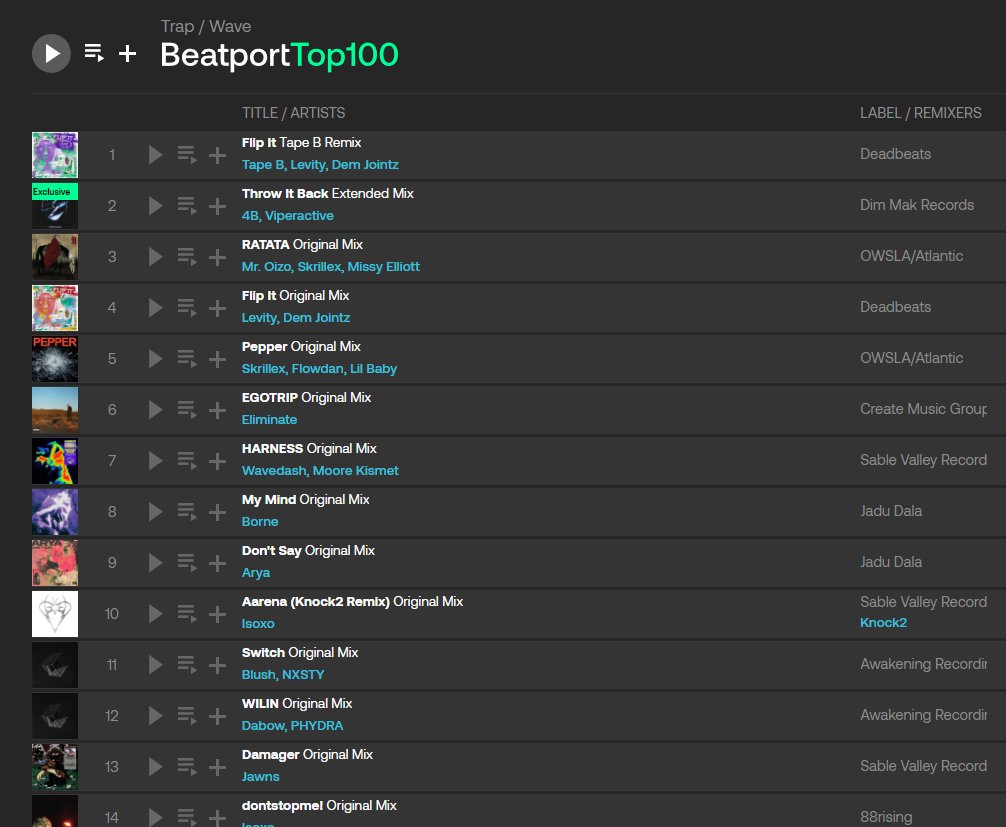Open 88rising label

[886, 817]
